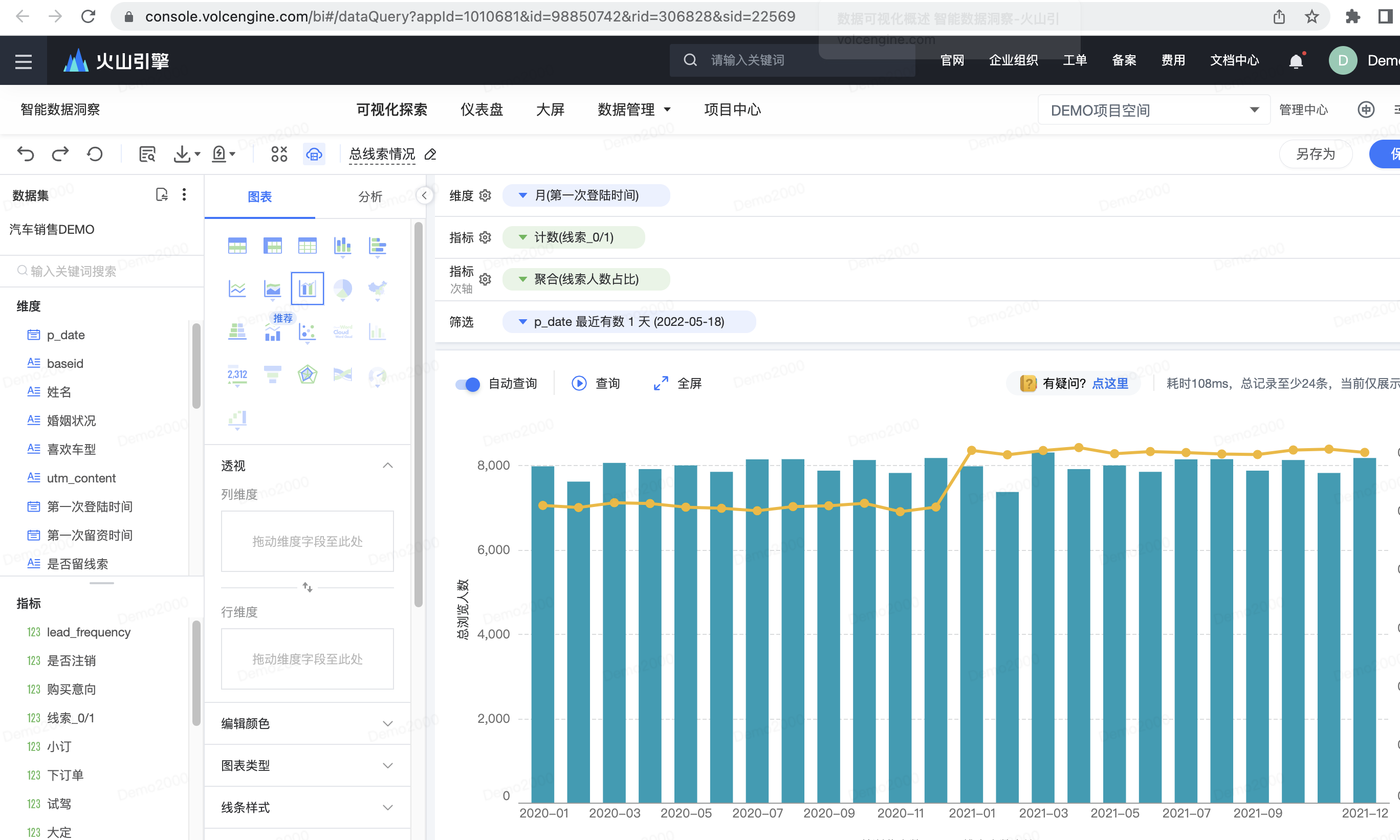Screen dimensions: 1400x840
Task: Expand the 编辑颜色 section
Action: [x=388, y=723]
